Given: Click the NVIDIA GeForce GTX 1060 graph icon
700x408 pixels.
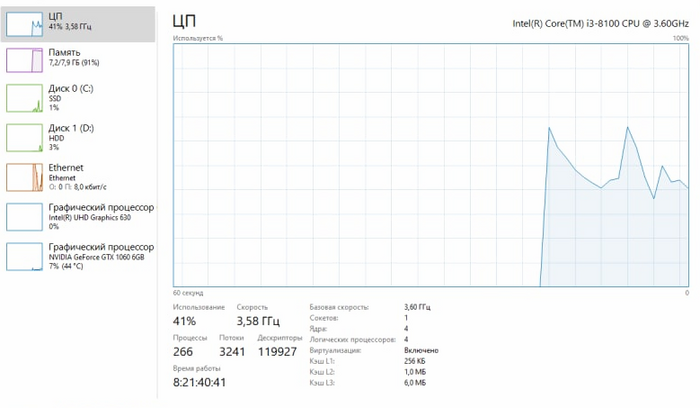Looking at the screenshot, I should (x=25, y=257).
